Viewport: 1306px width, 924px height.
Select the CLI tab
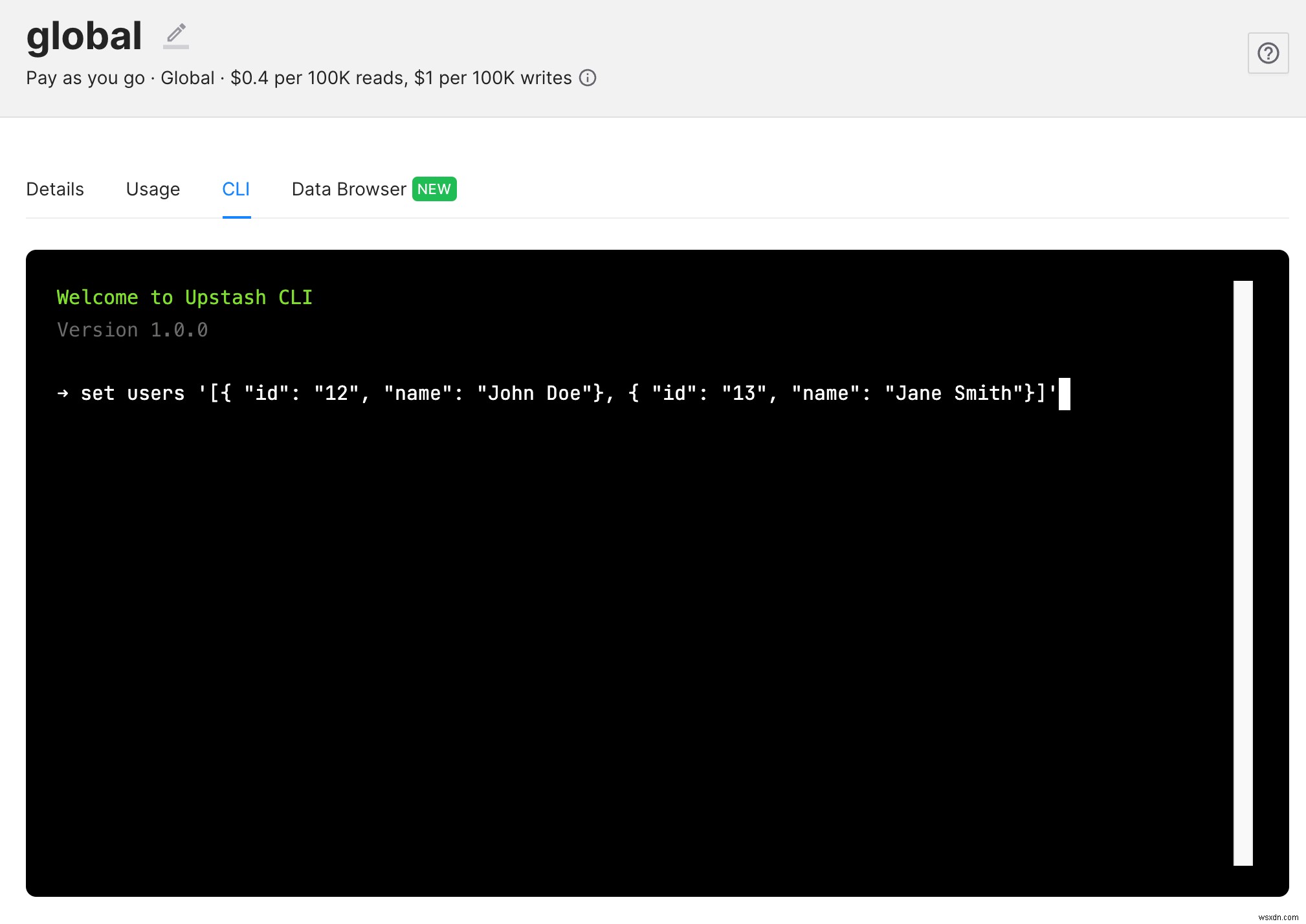click(236, 189)
